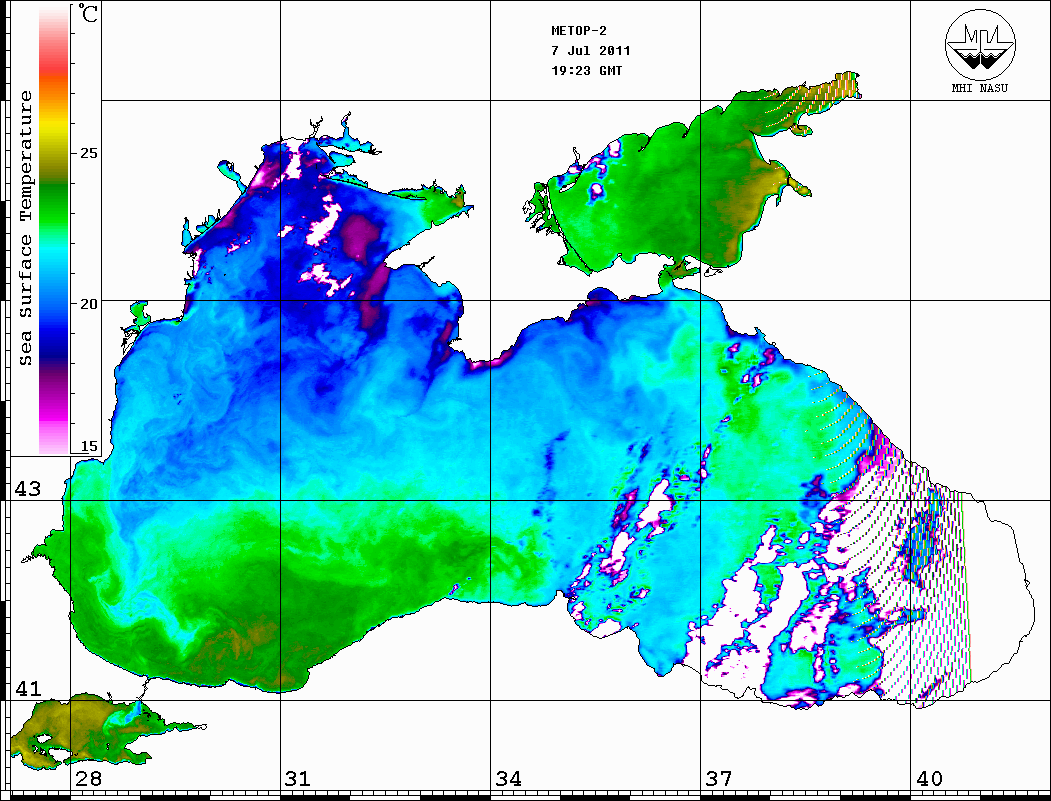
Task: Click the 15 value on temperature scale
Action: tap(88, 446)
